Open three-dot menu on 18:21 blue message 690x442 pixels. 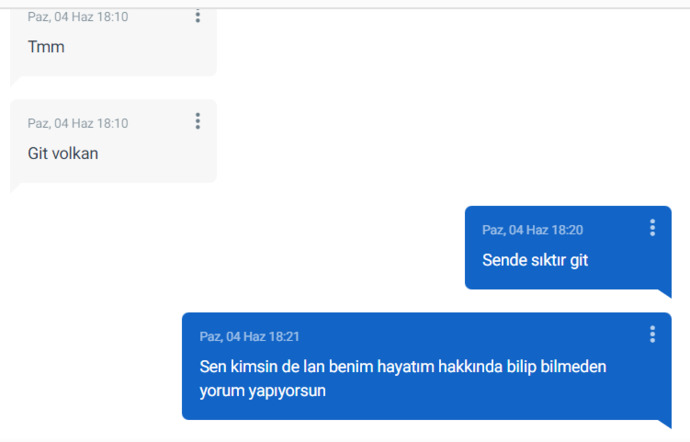pos(652,334)
